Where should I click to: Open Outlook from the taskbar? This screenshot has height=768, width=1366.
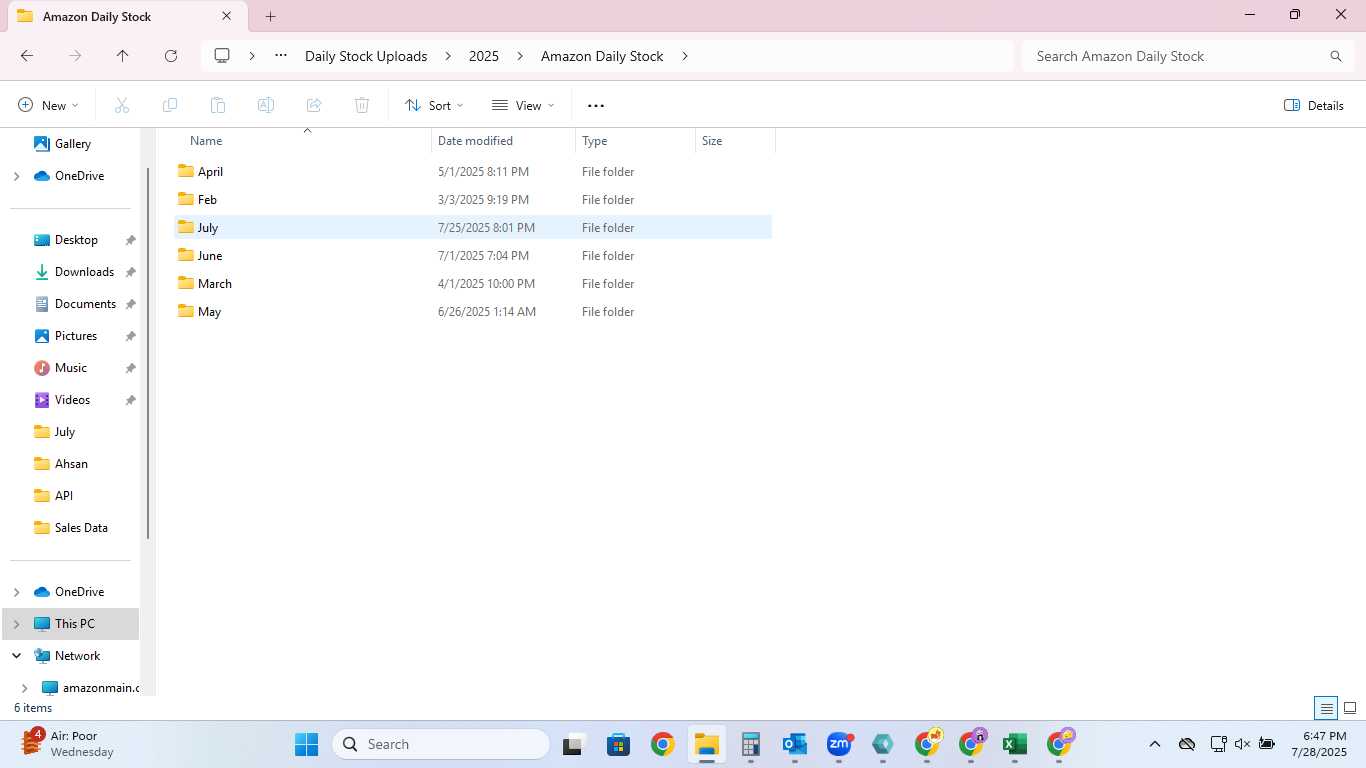tap(795, 744)
